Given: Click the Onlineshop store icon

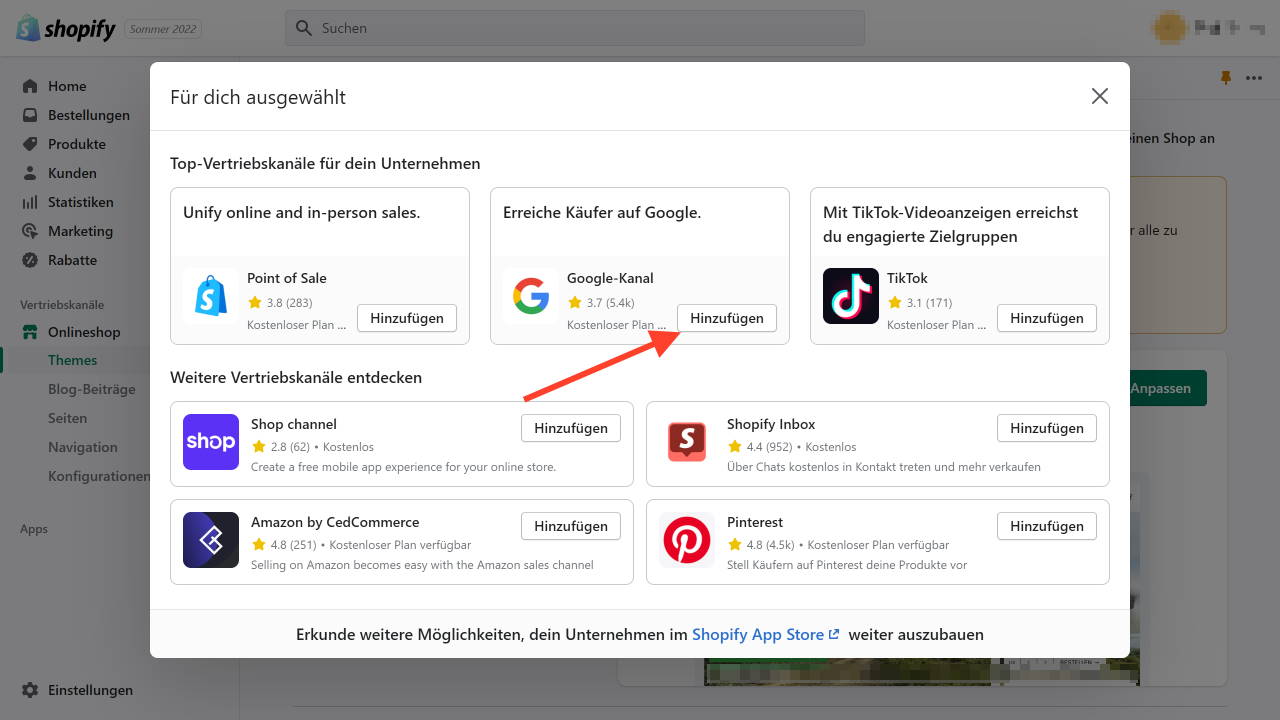Looking at the screenshot, I should click(30, 332).
